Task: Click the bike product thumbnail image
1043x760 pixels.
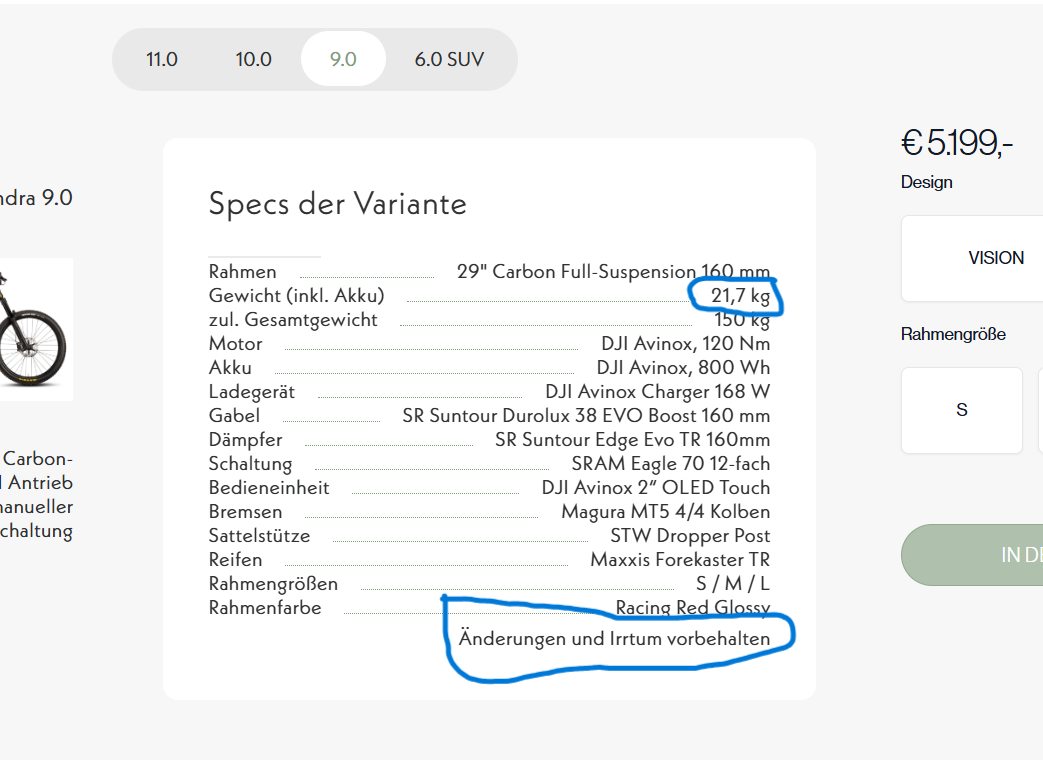Action: [x=35, y=329]
